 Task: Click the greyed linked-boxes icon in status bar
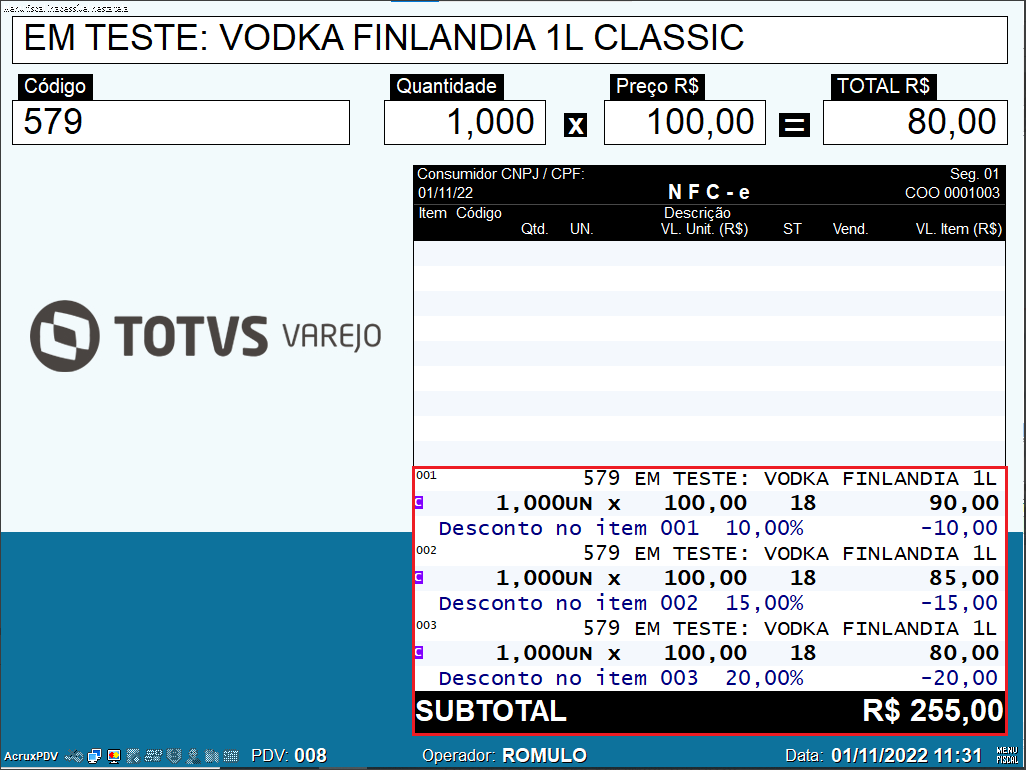pyautogui.click(x=153, y=756)
